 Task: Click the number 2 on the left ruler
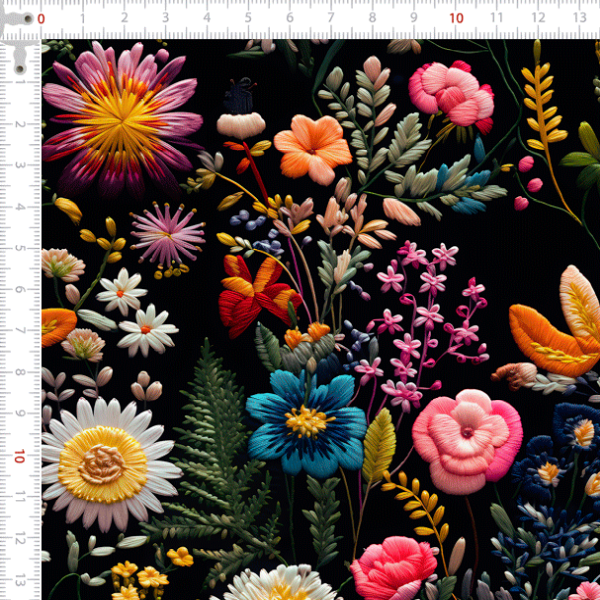pyautogui.click(x=20, y=124)
